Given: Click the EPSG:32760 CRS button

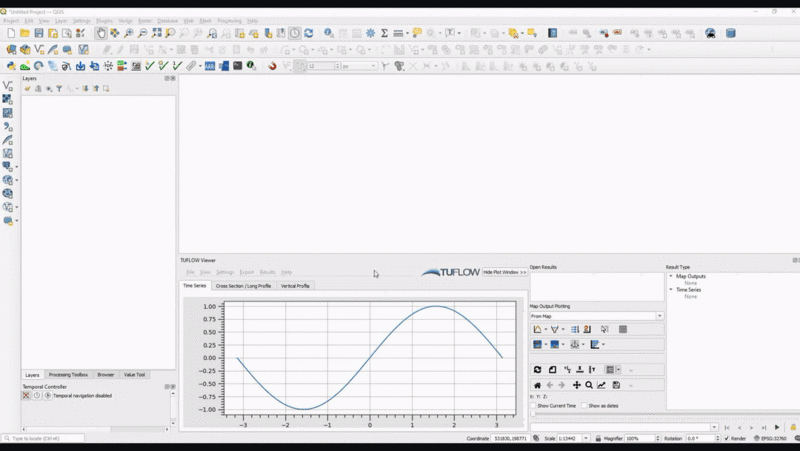Looking at the screenshot, I should 773,438.
